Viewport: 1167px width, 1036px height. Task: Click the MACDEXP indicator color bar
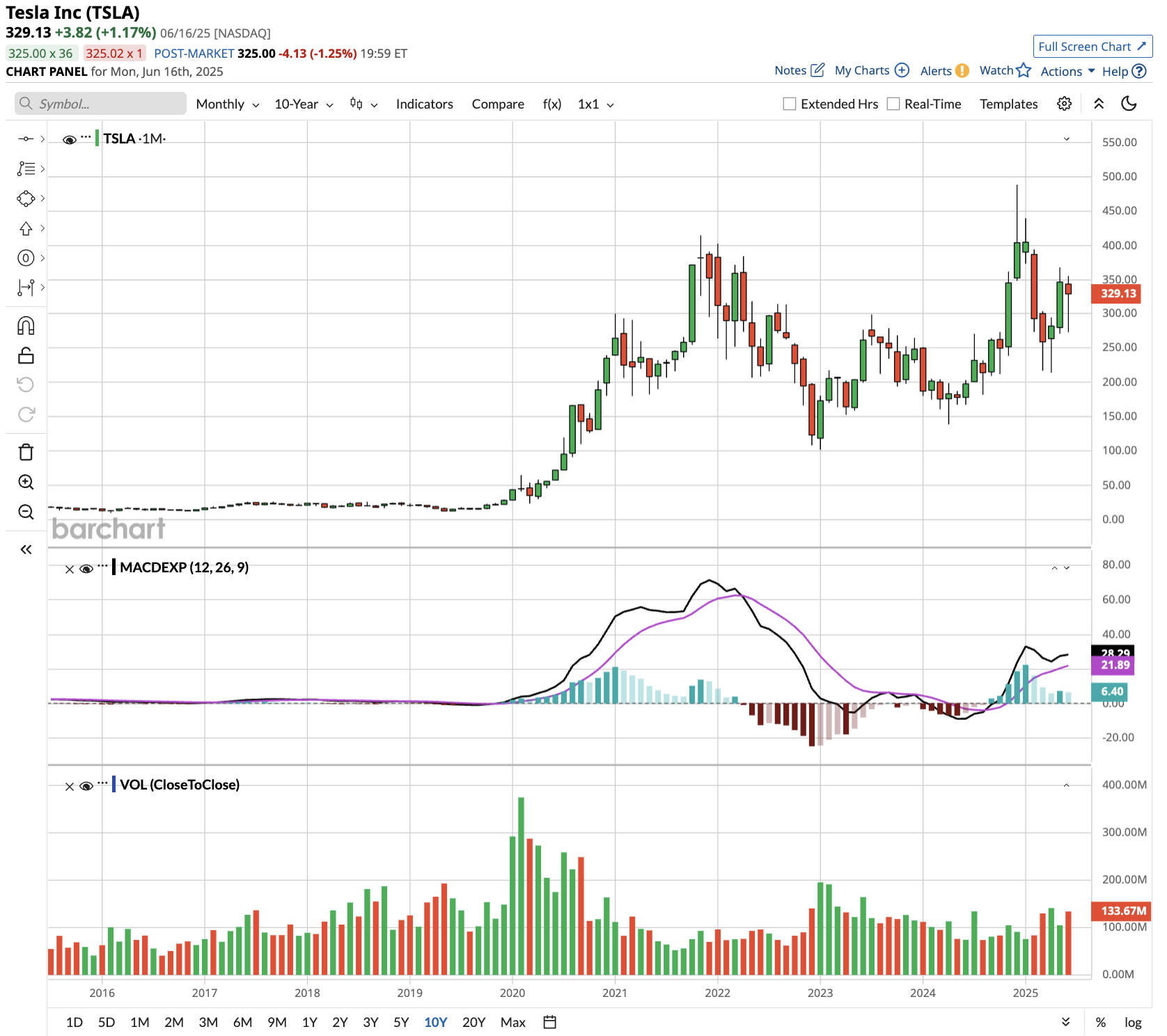click(113, 567)
